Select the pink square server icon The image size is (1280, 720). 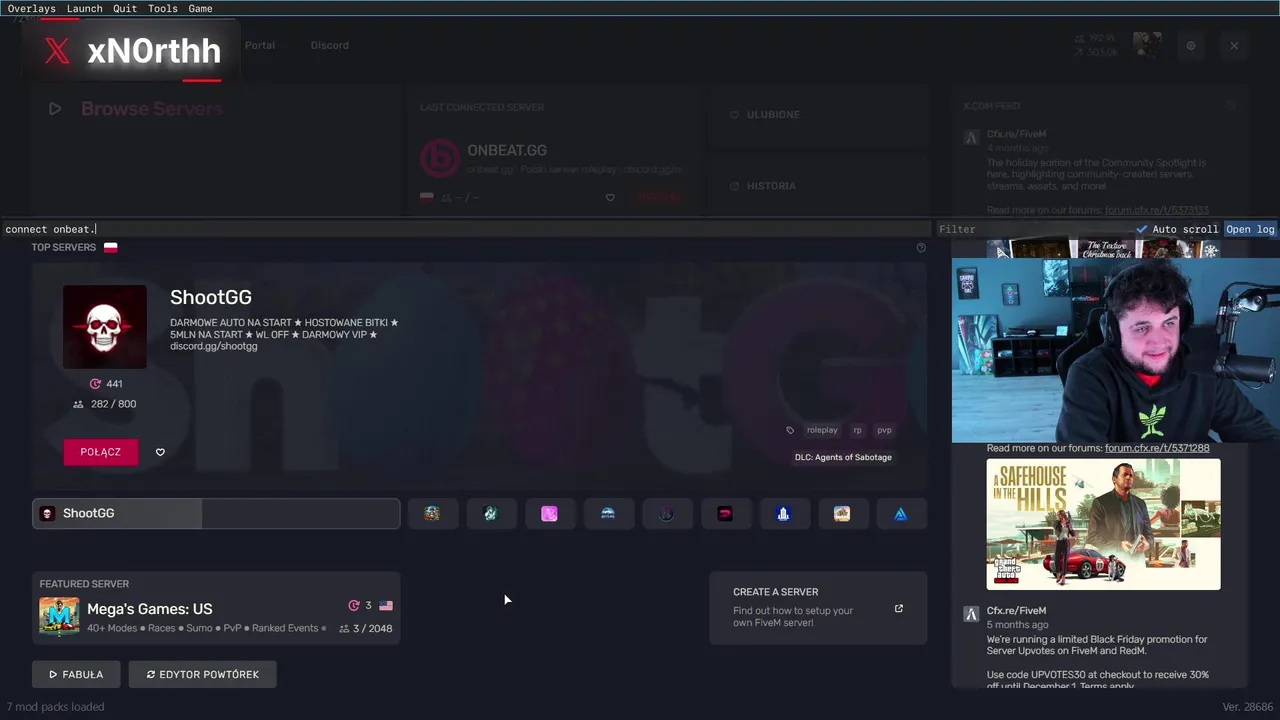549,513
